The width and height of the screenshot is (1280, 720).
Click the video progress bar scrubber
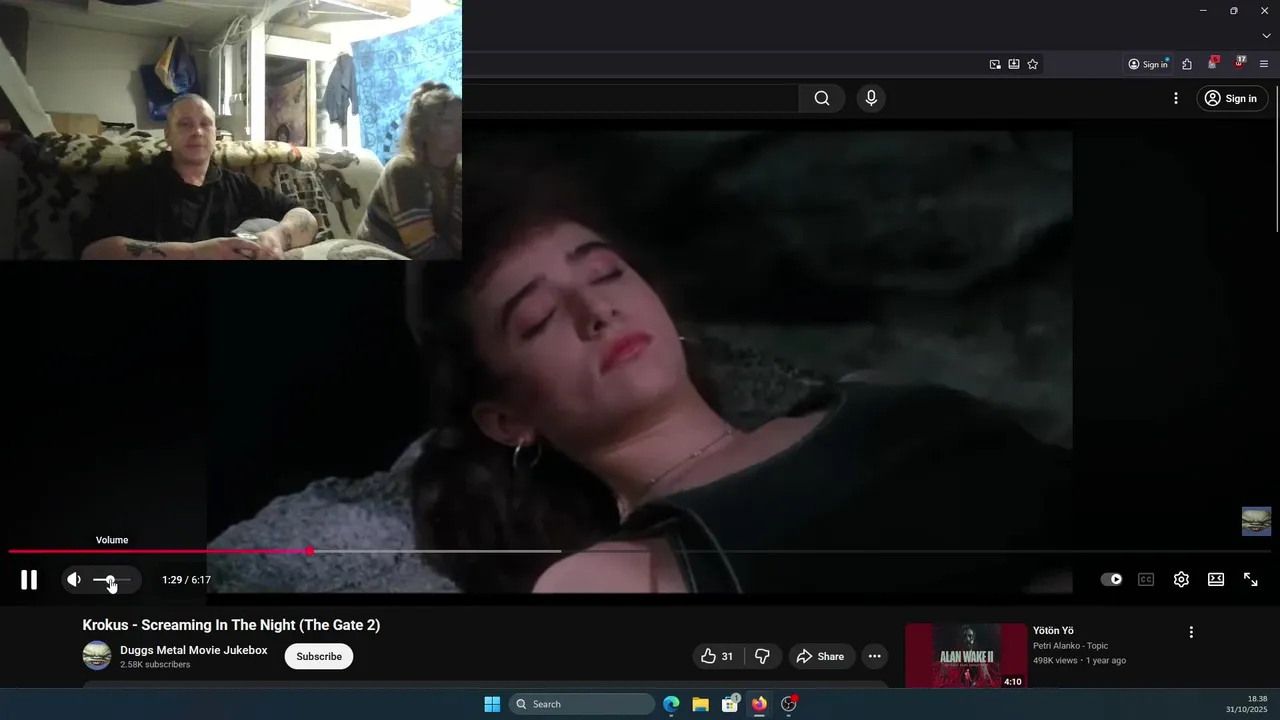pos(310,551)
